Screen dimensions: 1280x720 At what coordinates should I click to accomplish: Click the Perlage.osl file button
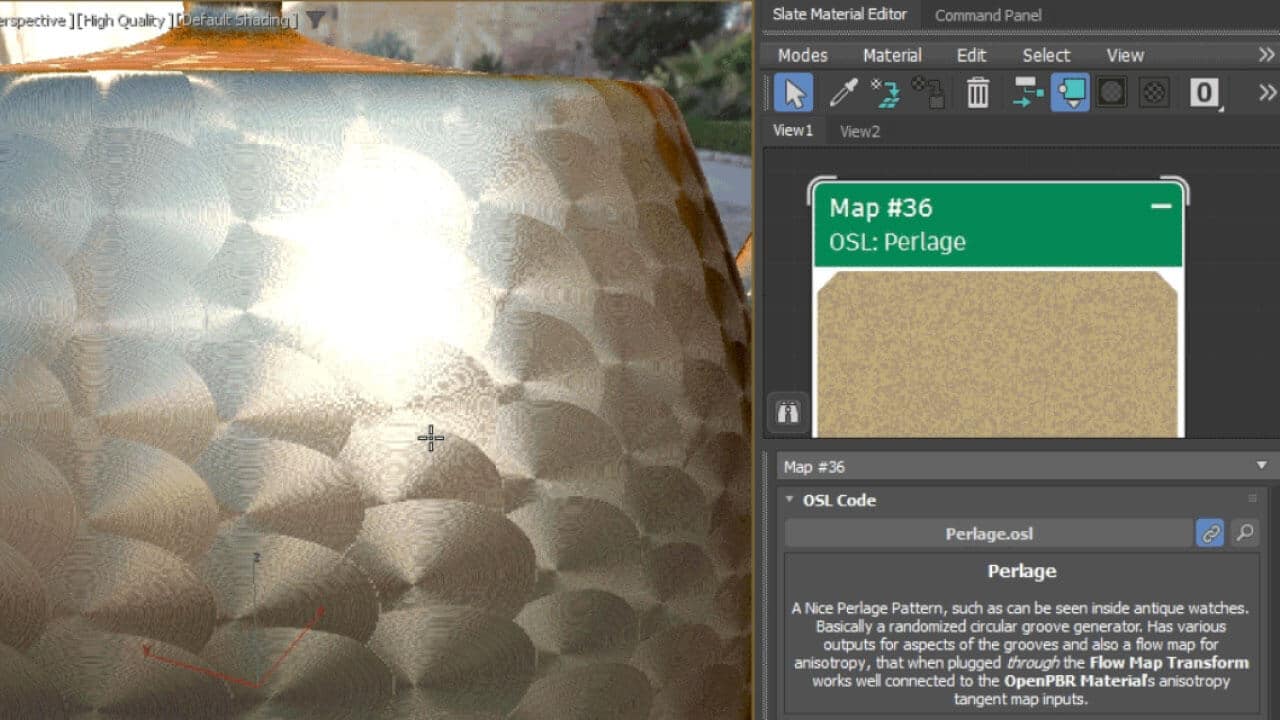click(988, 533)
